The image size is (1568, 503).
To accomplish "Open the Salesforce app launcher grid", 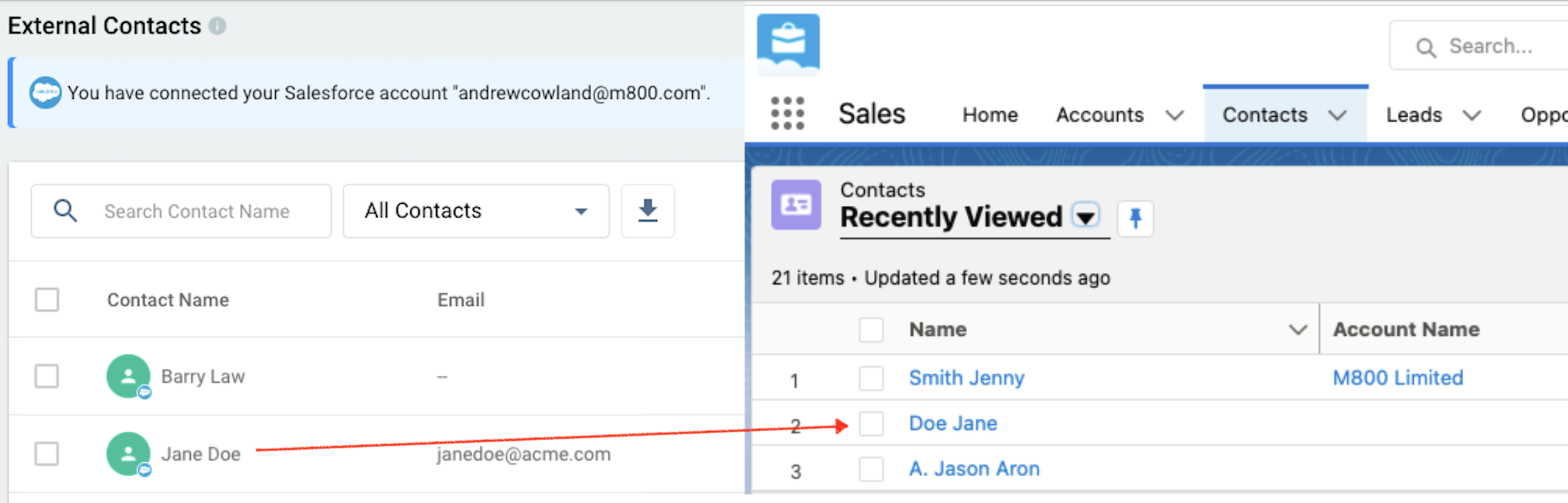I will coord(787,114).
